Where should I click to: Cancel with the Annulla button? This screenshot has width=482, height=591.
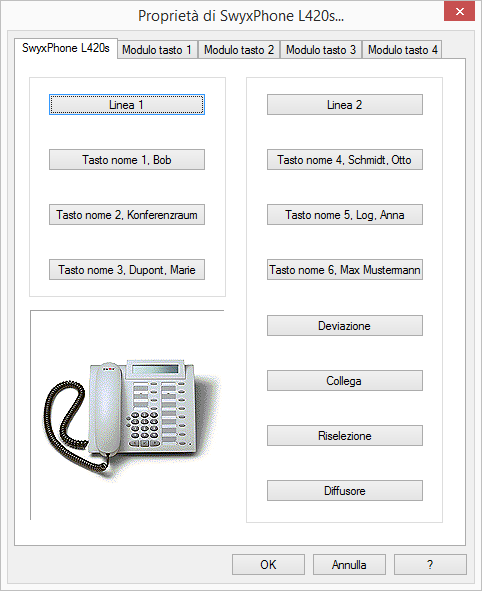349,564
